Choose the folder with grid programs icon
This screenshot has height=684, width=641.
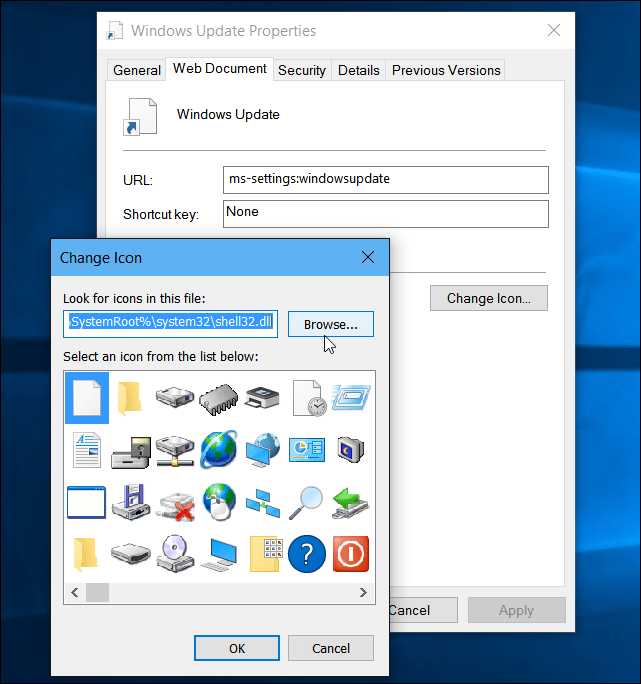265,554
